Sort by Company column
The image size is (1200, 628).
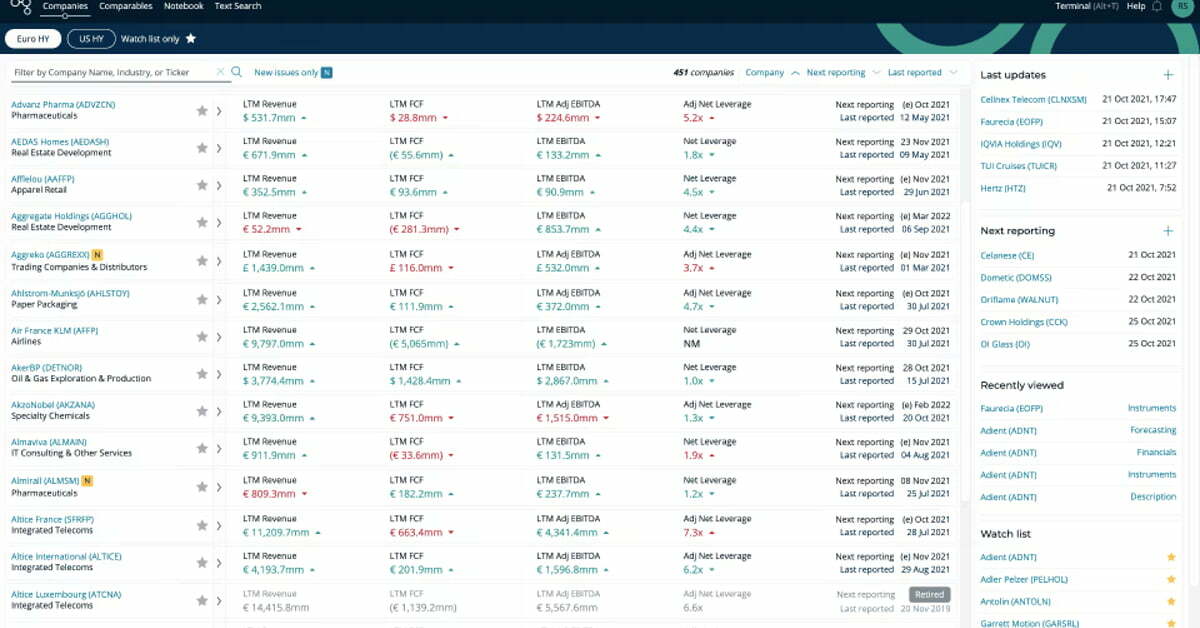click(x=772, y=73)
